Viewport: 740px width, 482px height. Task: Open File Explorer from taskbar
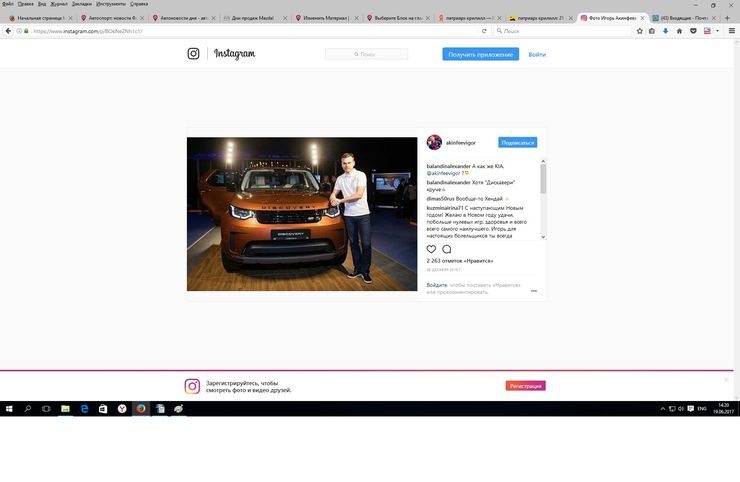coord(65,409)
